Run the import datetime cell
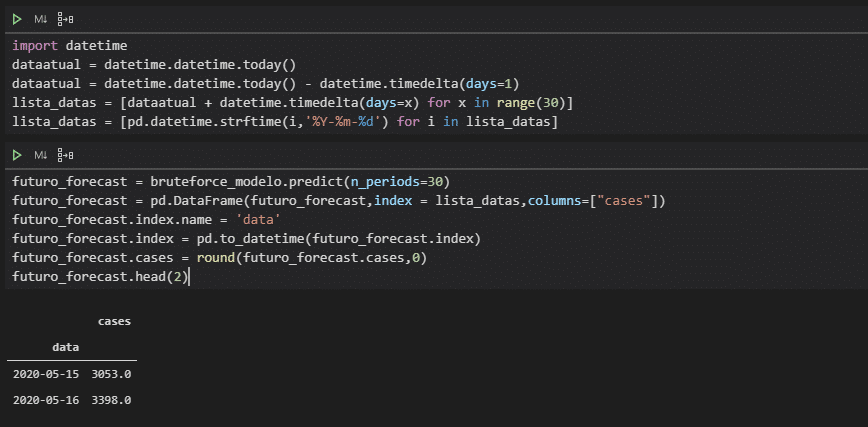Image resolution: width=868 pixels, height=427 pixels. 17,19
